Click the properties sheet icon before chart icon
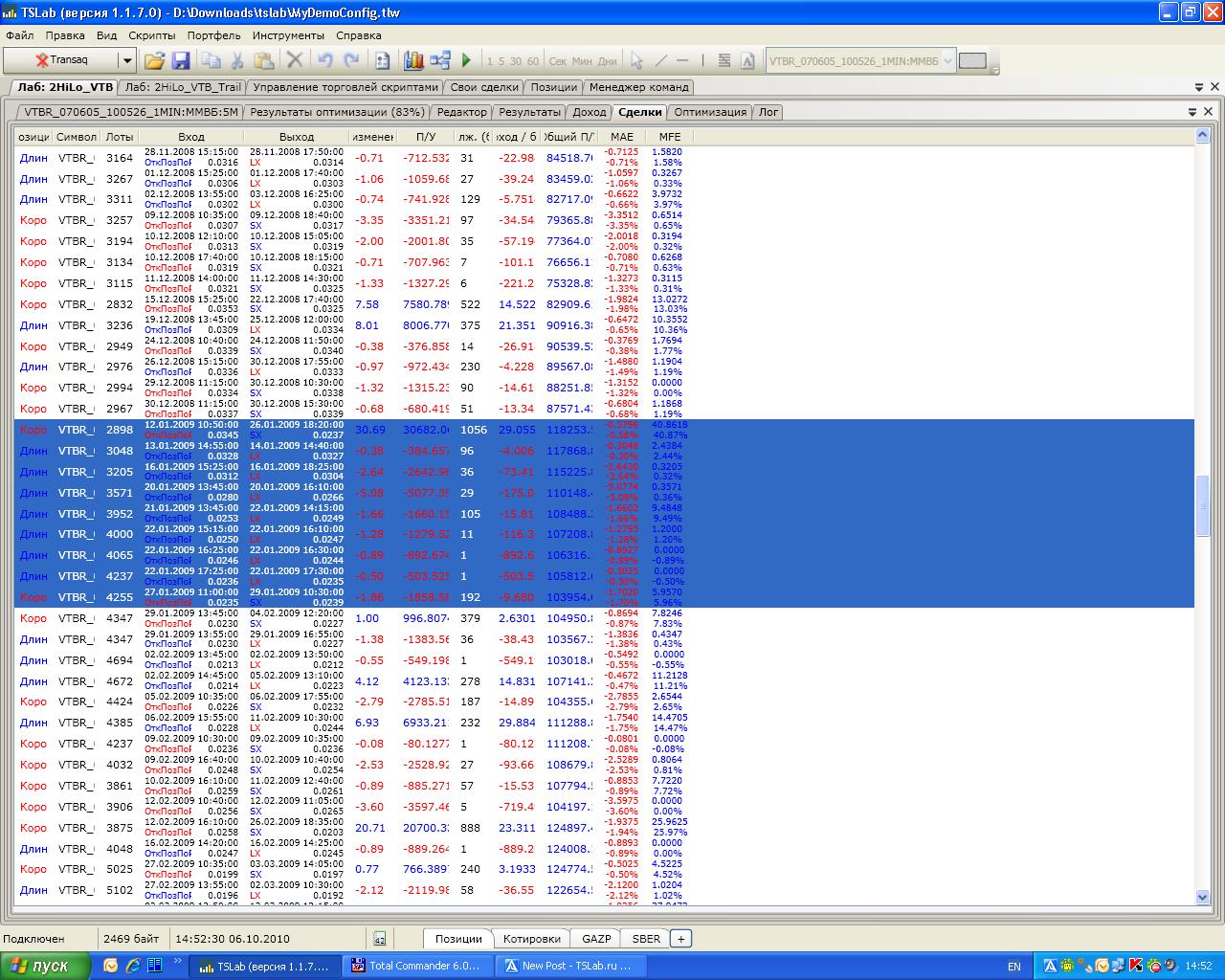Screen dimensions: 1225x980 click(x=383, y=60)
